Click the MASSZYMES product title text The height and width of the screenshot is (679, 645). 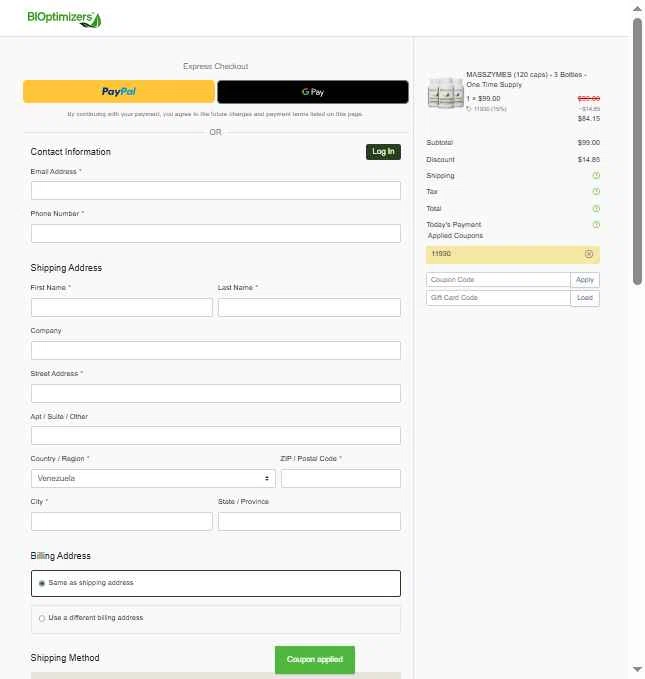[526, 79]
